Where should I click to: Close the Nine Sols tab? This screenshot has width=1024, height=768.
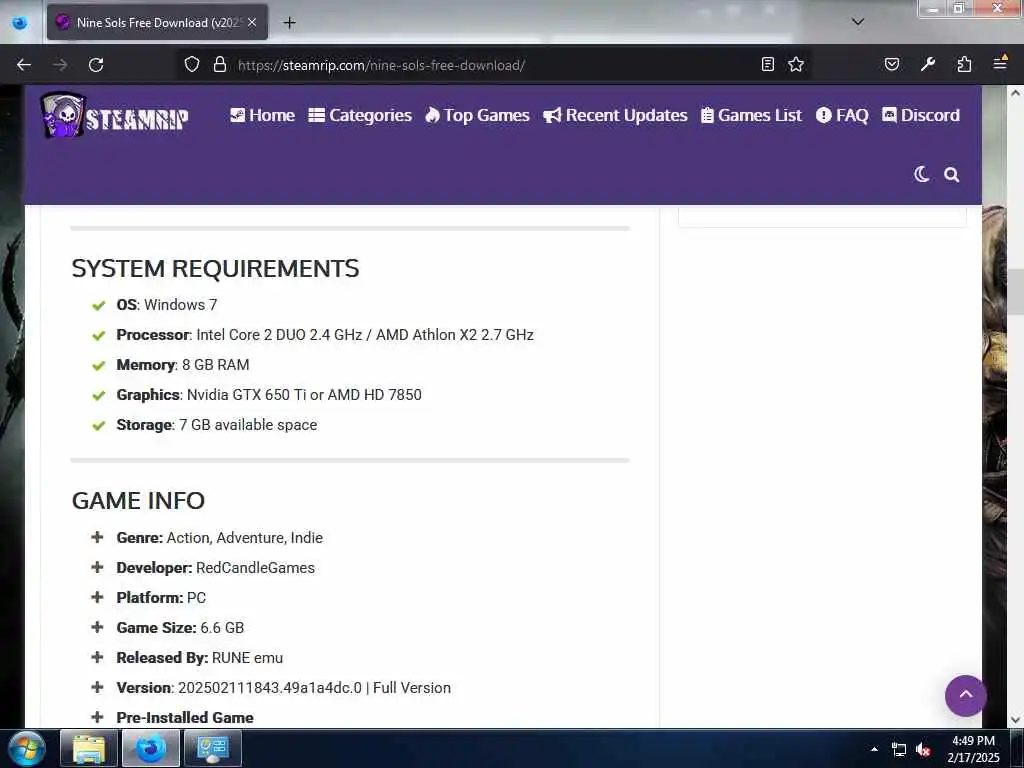[252, 22]
